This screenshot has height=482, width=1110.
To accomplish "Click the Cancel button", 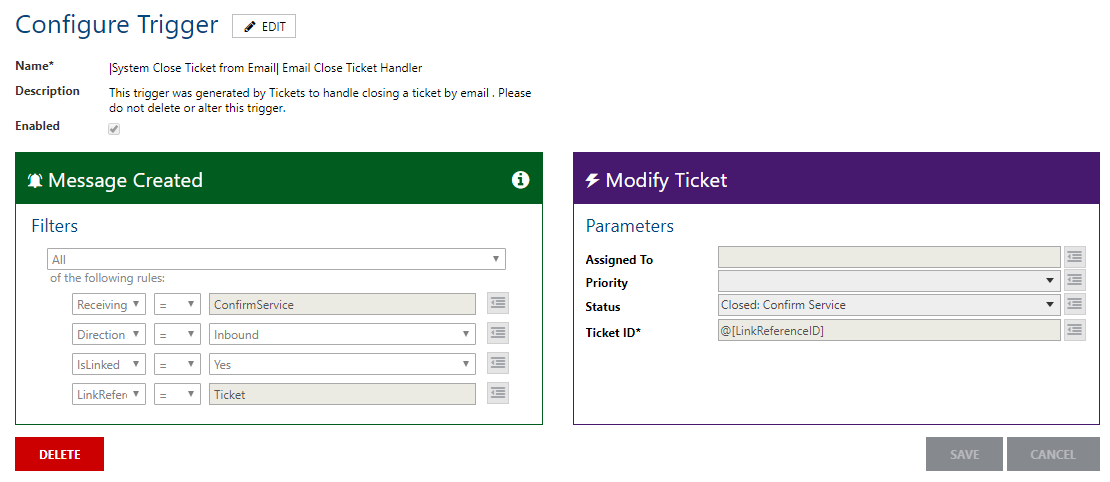I will click(x=1053, y=454).
